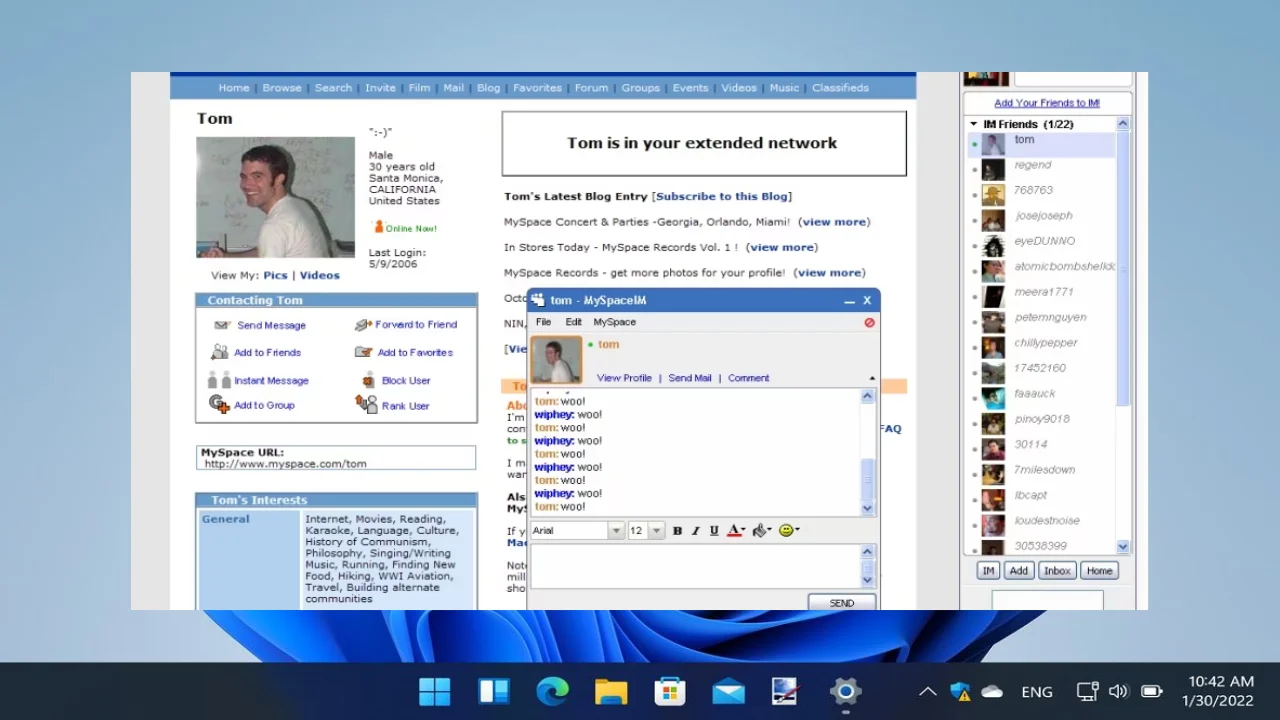This screenshot has height=720, width=1280.
Task: Select friend chillypepper in IM Friends list
Action: tap(1041, 348)
